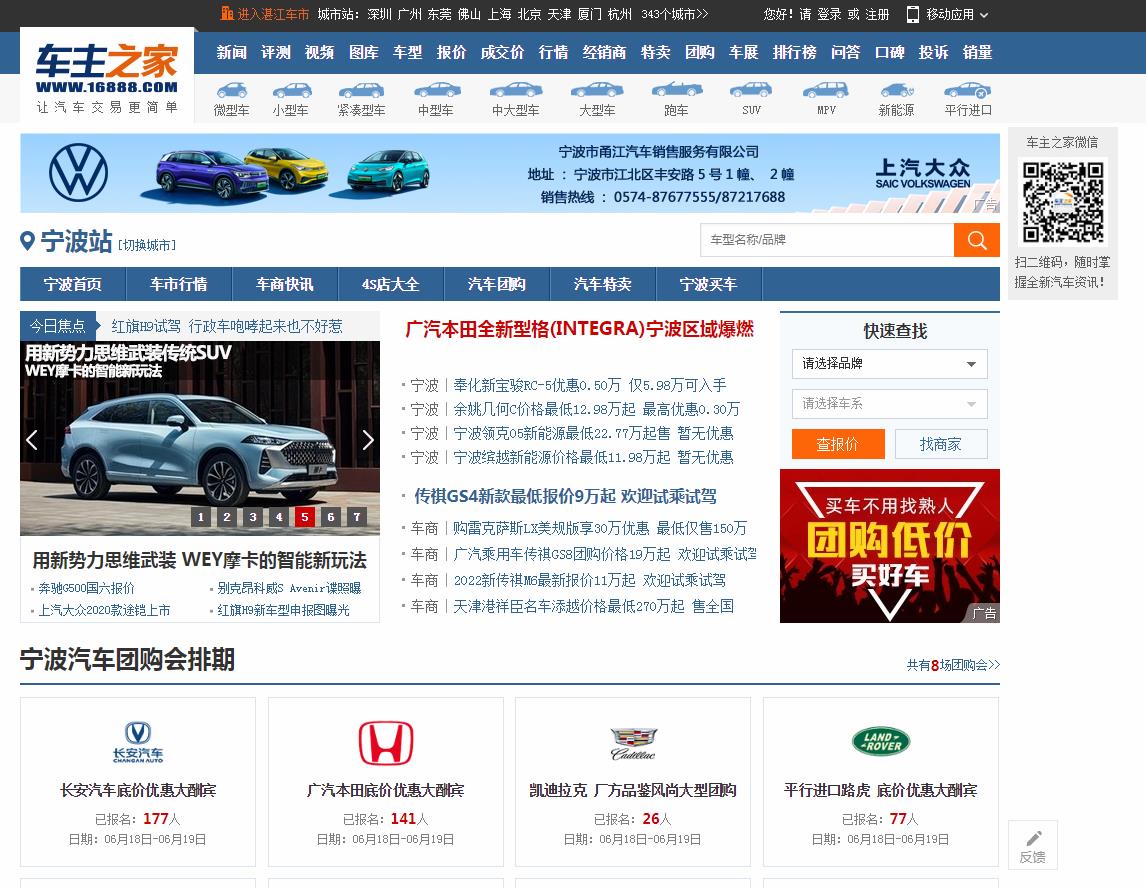Viewport: 1146px width, 888px height.
Task: Click the orange search magnifier button
Action: click(x=976, y=240)
